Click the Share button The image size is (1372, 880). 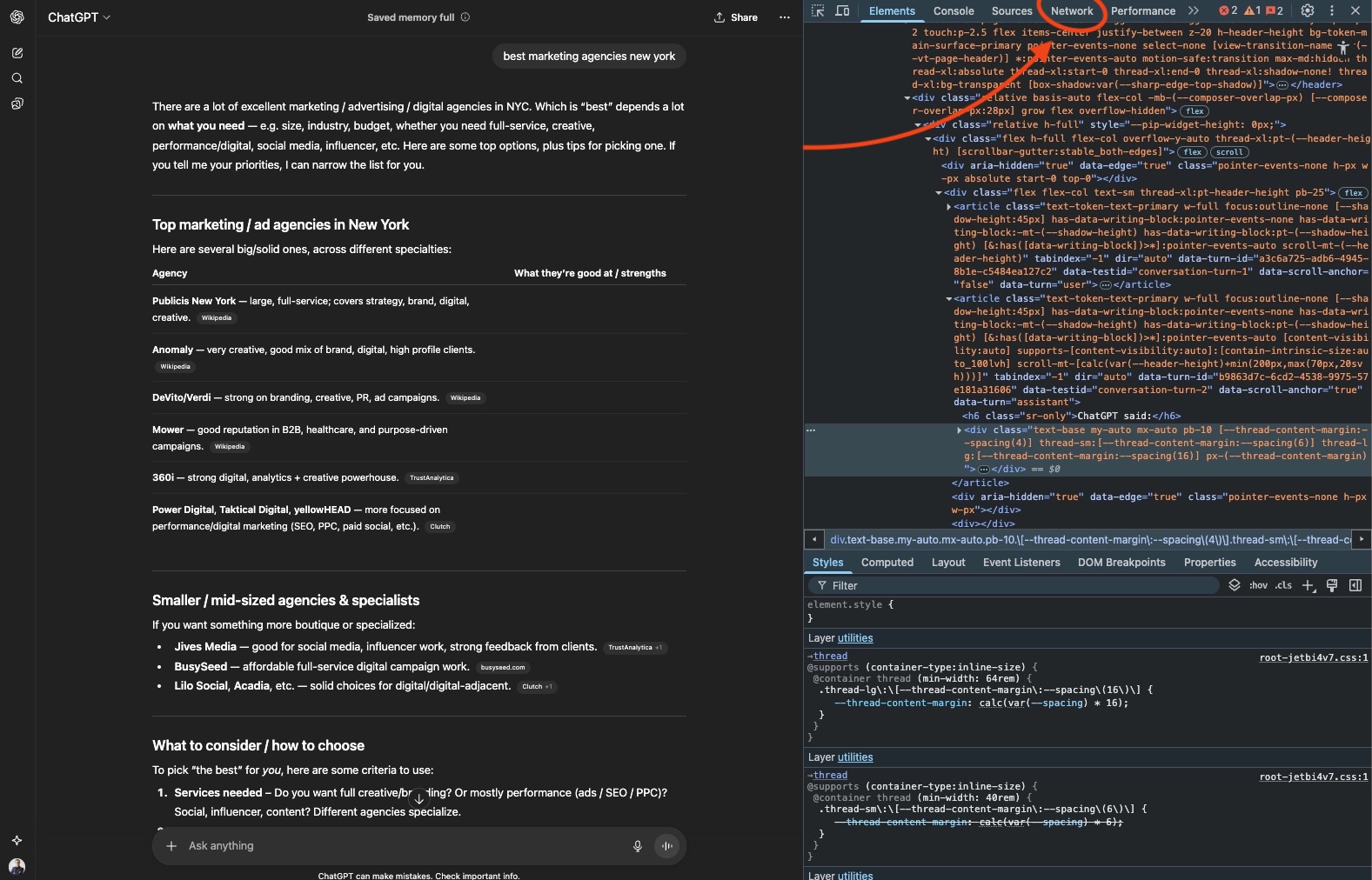(x=736, y=17)
